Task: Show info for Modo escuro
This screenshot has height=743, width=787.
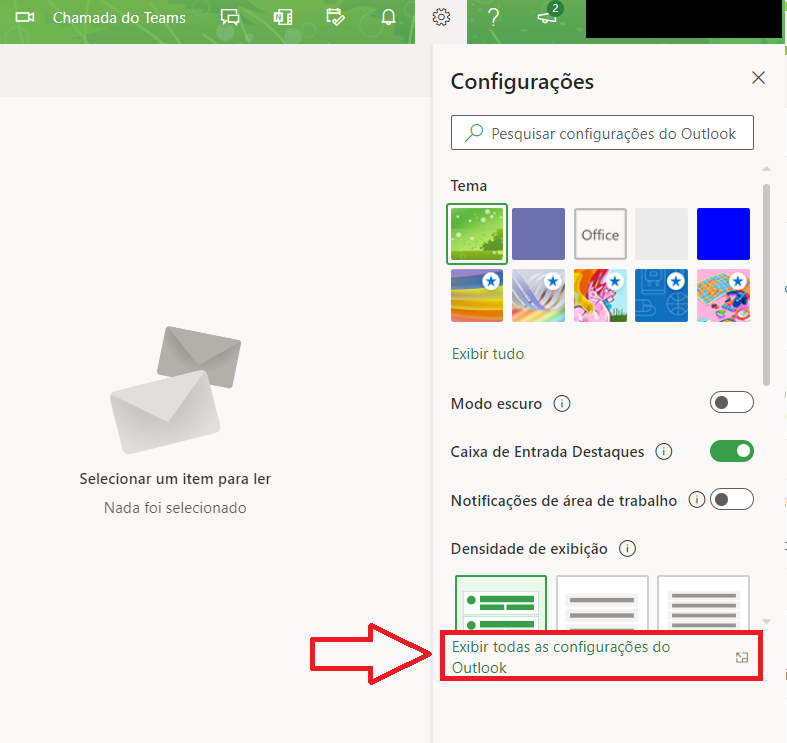Action: [x=562, y=404]
